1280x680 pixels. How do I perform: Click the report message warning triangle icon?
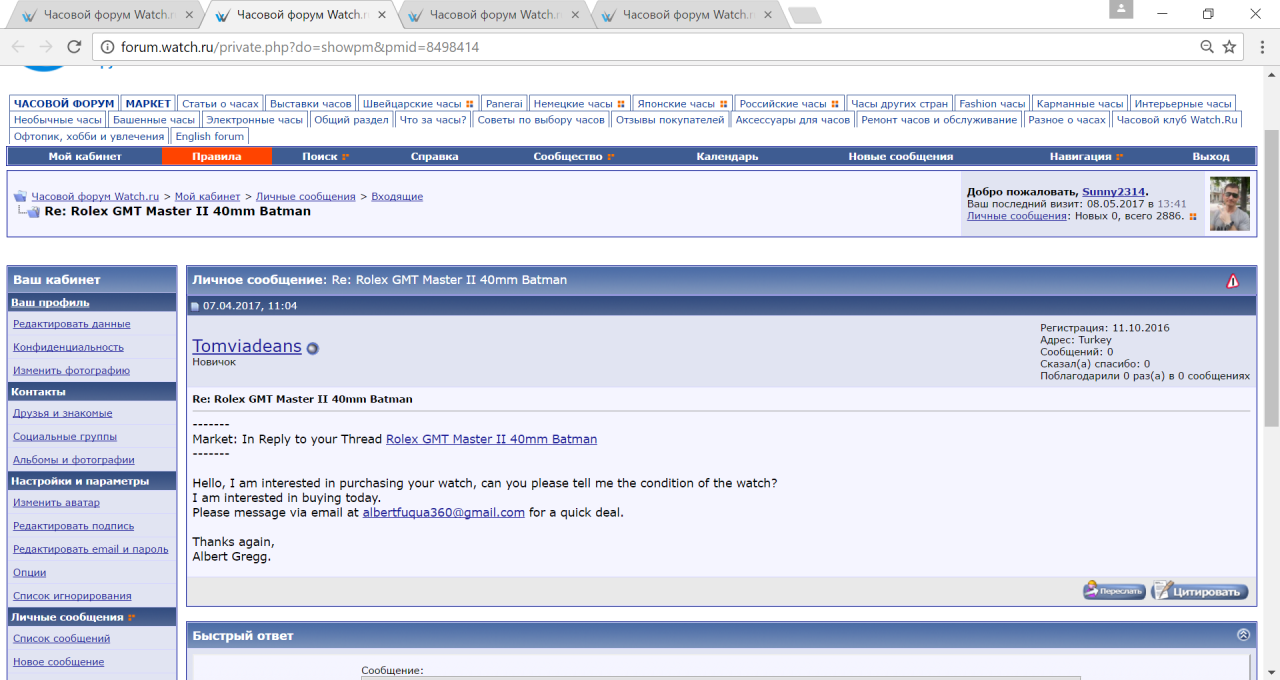[x=1233, y=281]
